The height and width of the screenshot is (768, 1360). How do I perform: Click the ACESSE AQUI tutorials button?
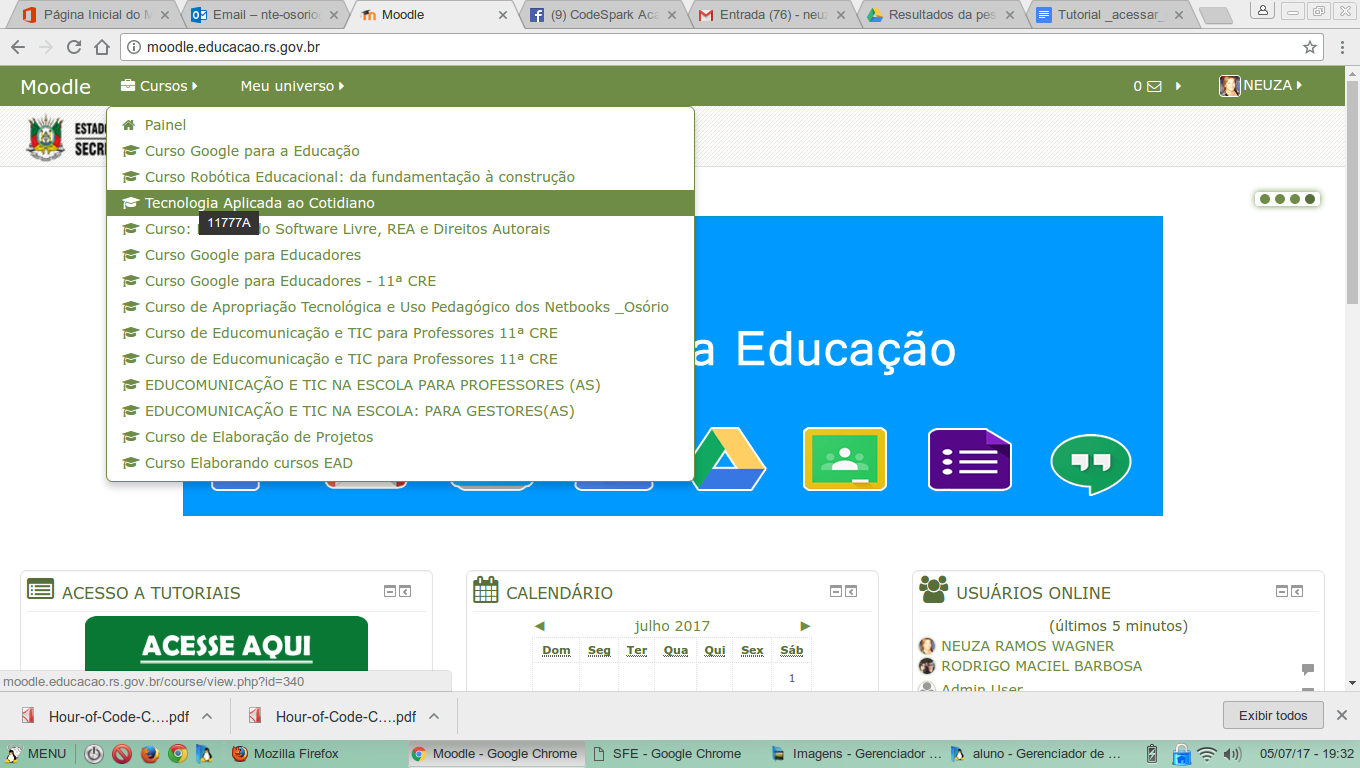[x=226, y=645]
